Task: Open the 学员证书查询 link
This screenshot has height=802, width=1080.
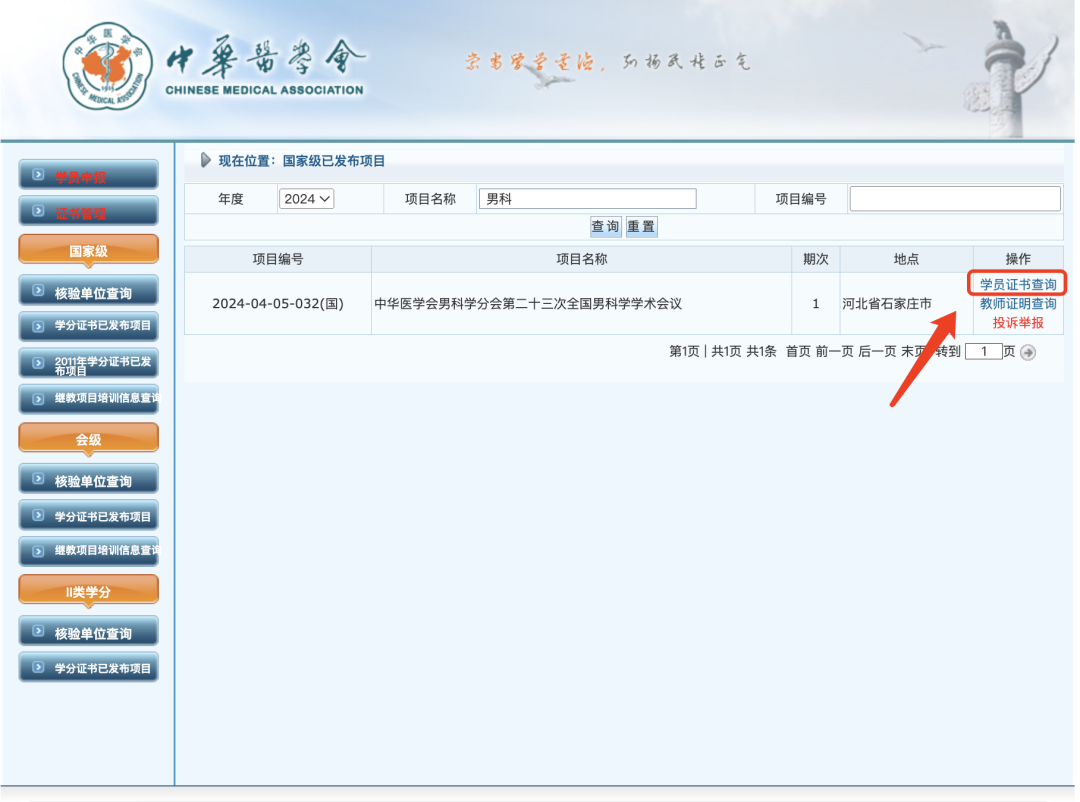Action: (x=1018, y=284)
